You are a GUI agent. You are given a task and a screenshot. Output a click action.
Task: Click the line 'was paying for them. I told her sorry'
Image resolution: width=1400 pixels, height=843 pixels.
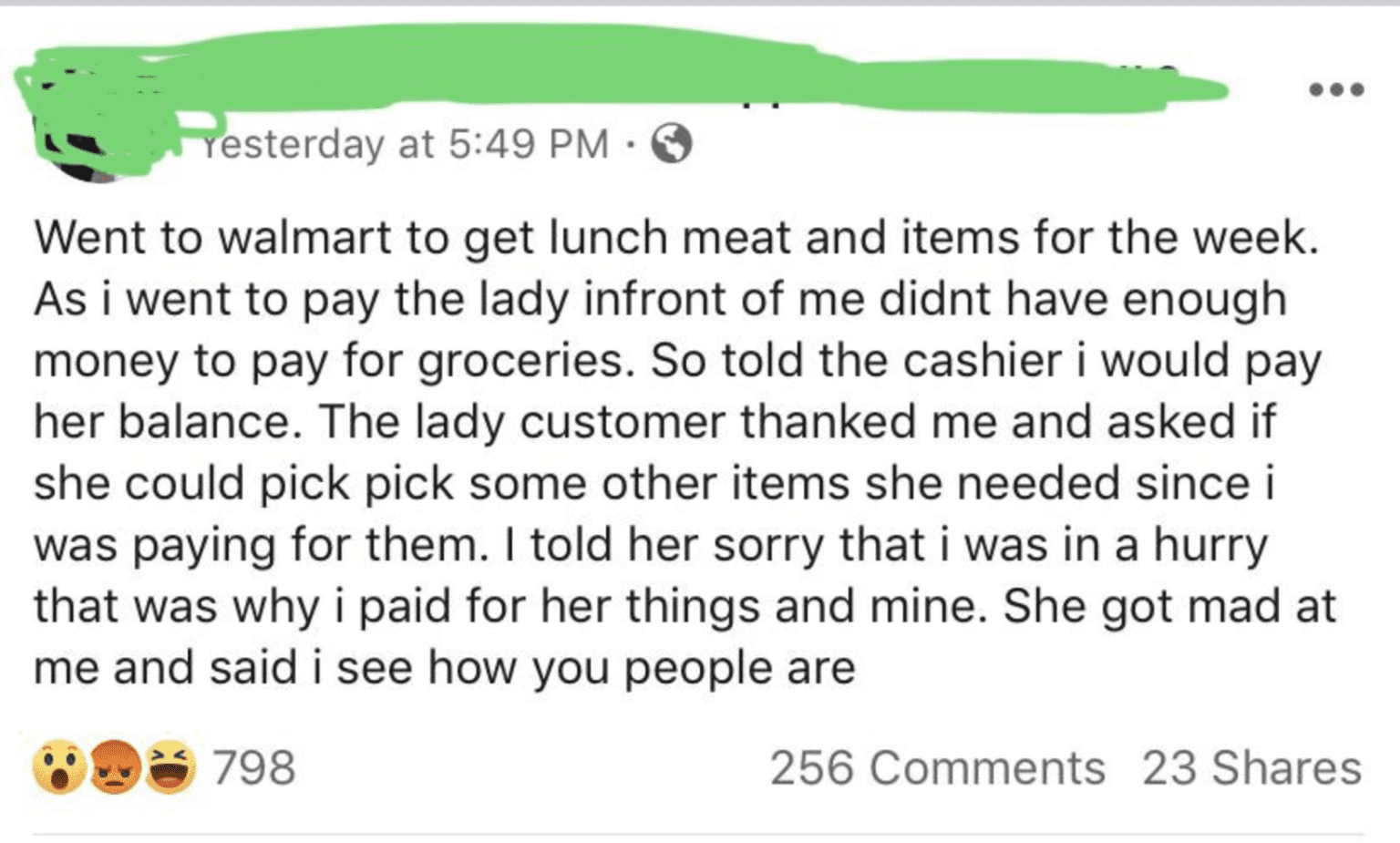tap(651, 545)
